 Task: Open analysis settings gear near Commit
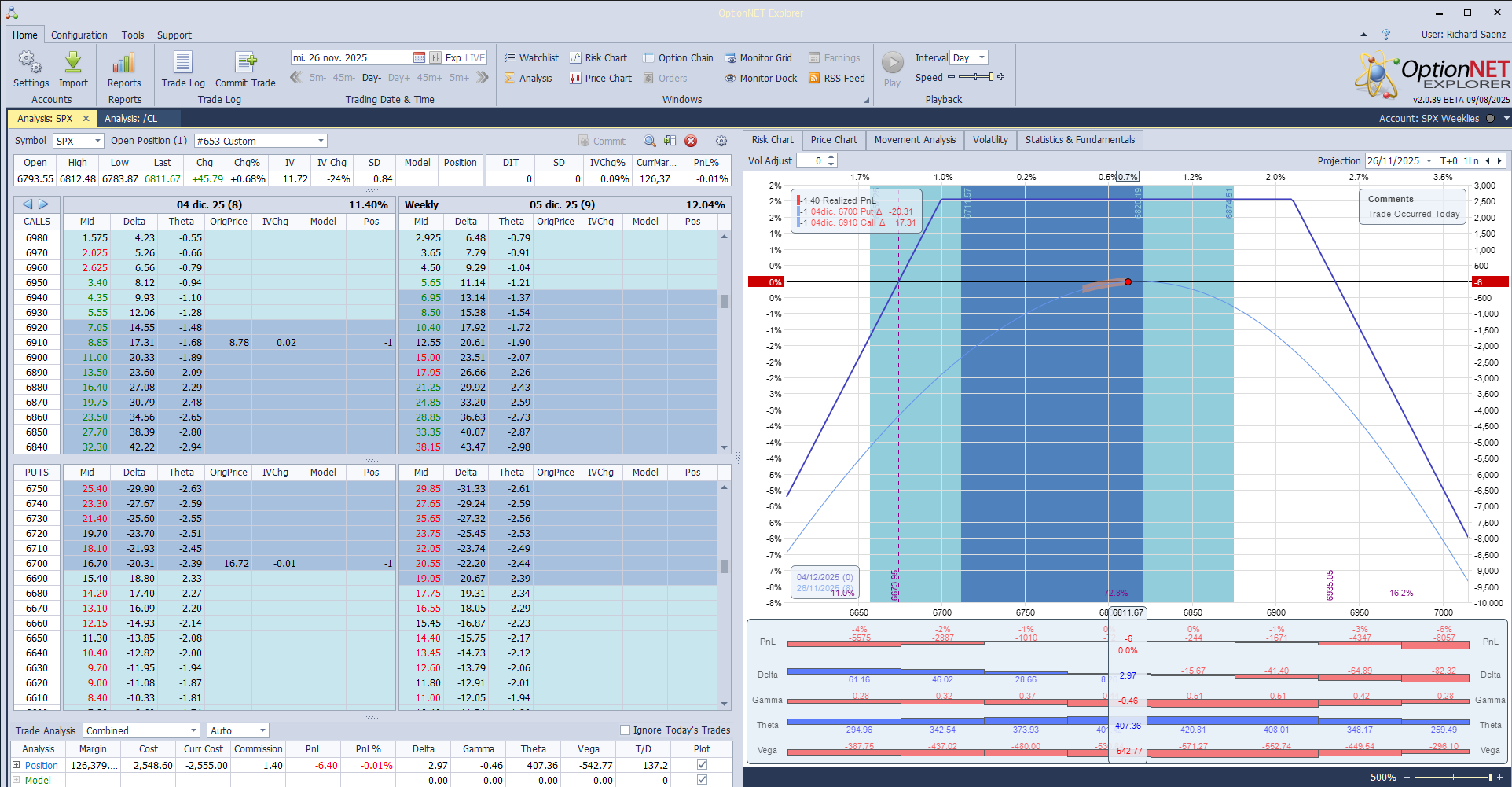(721, 141)
